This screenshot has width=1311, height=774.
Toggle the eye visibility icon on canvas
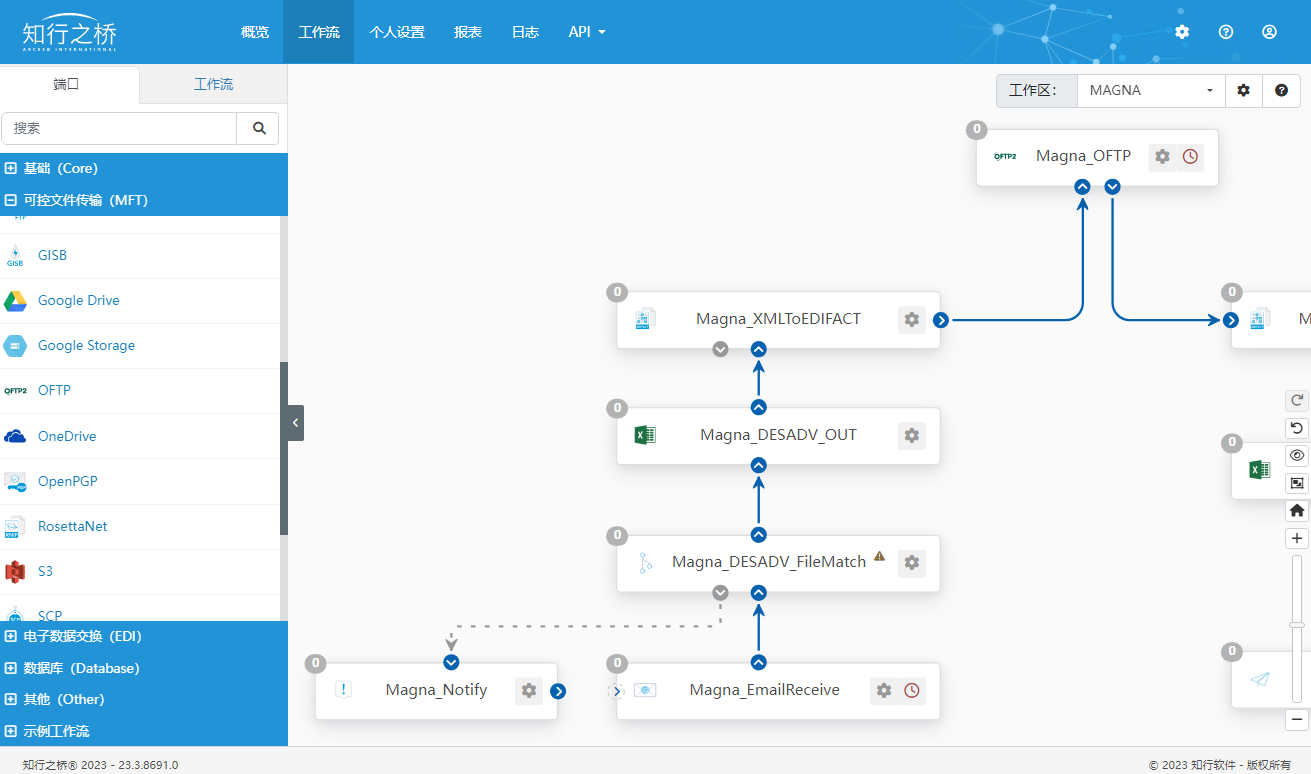pyautogui.click(x=1297, y=455)
